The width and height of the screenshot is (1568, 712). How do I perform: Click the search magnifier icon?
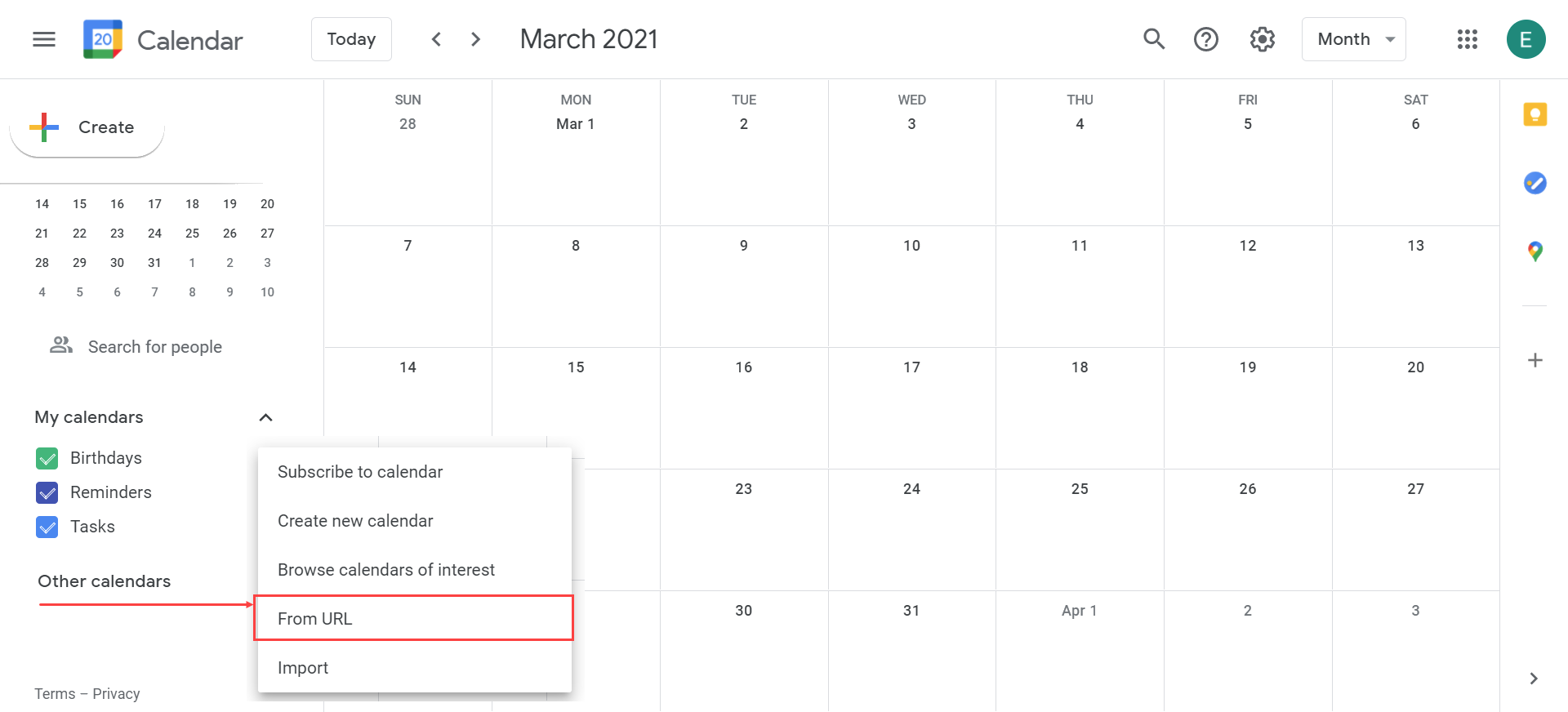(x=1153, y=39)
